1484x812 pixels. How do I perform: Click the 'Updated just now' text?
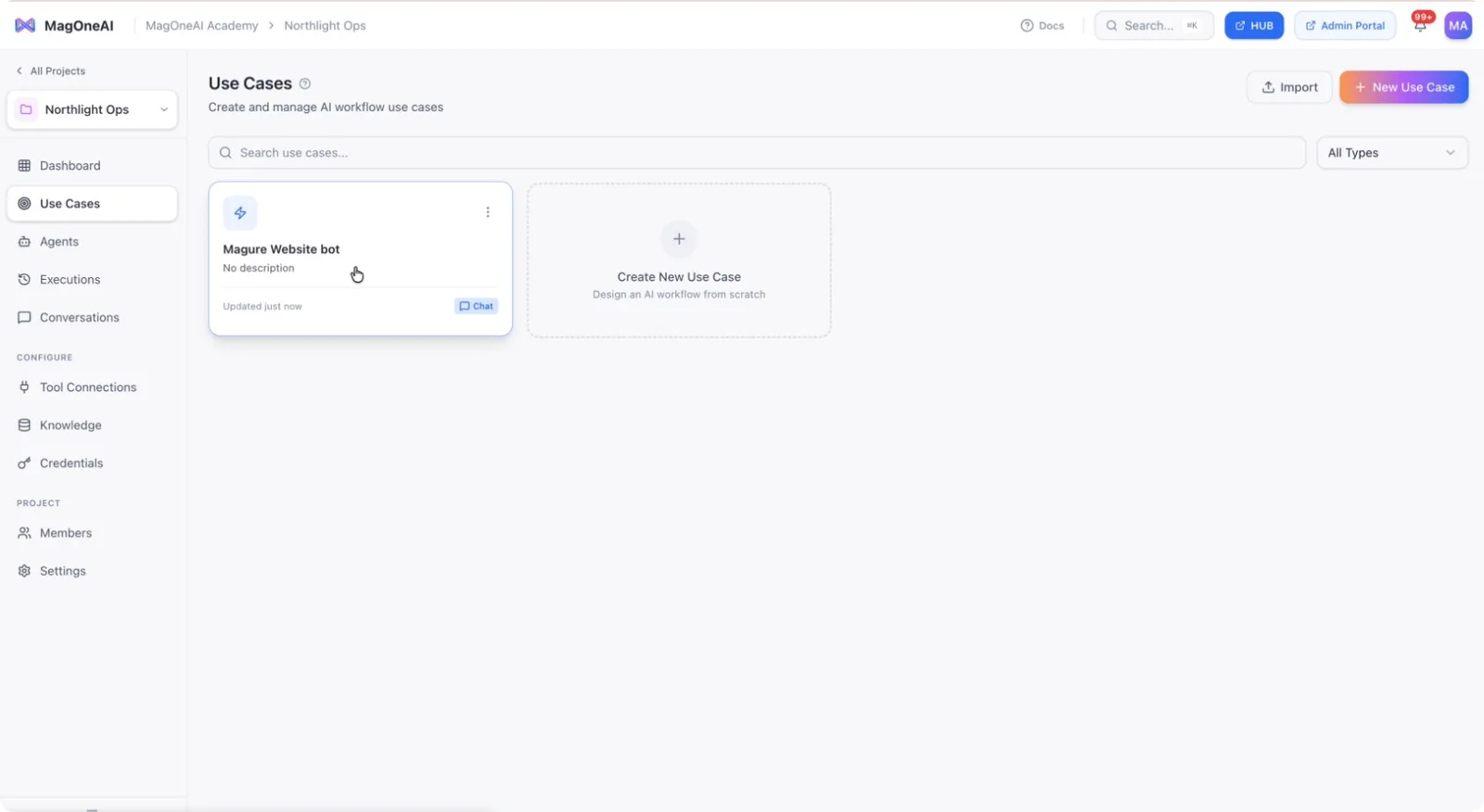(262, 307)
